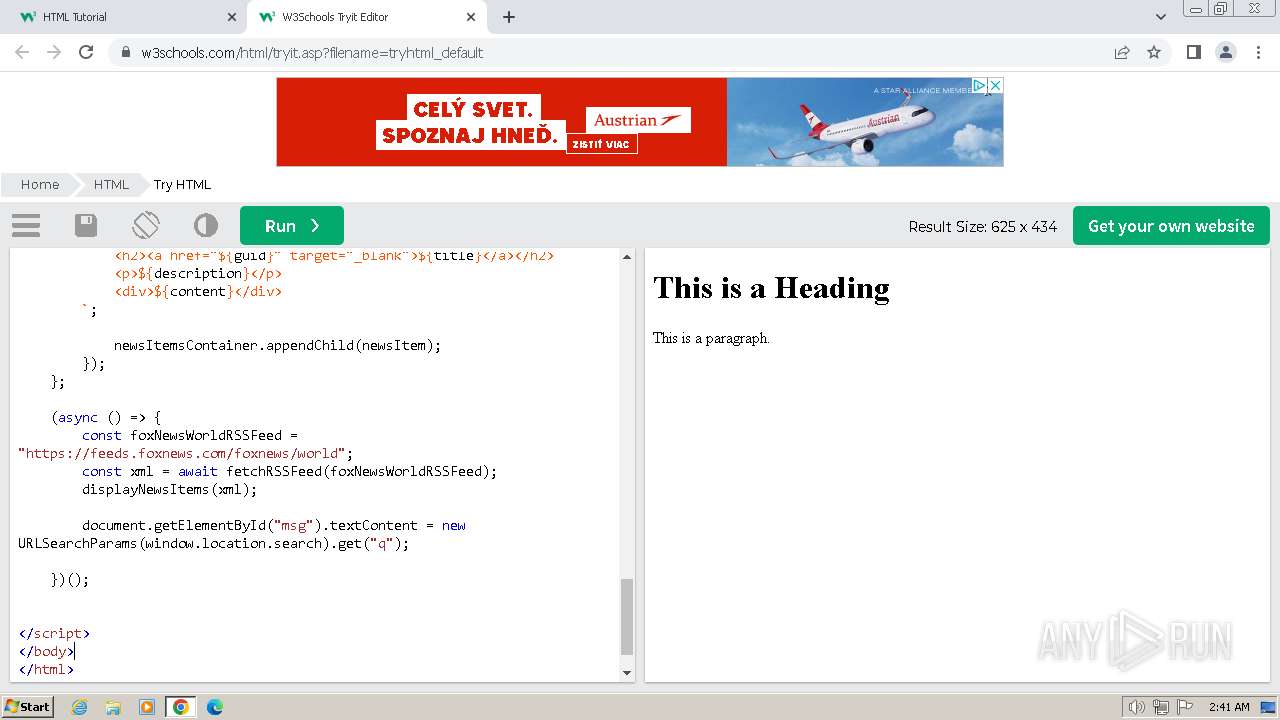Open Action Center flag icon

pyautogui.click(x=1184, y=707)
